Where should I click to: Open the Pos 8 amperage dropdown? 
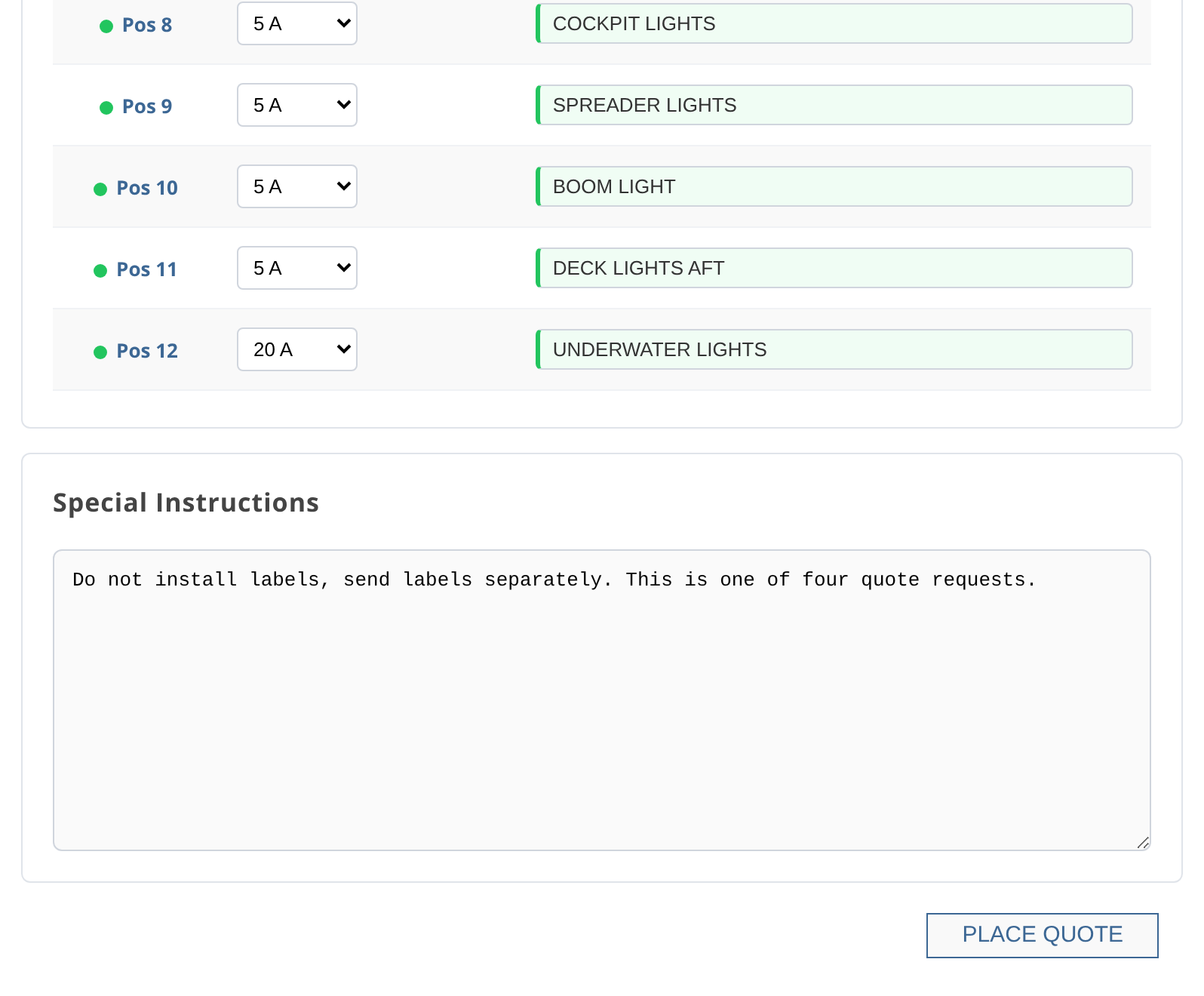tap(297, 23)
